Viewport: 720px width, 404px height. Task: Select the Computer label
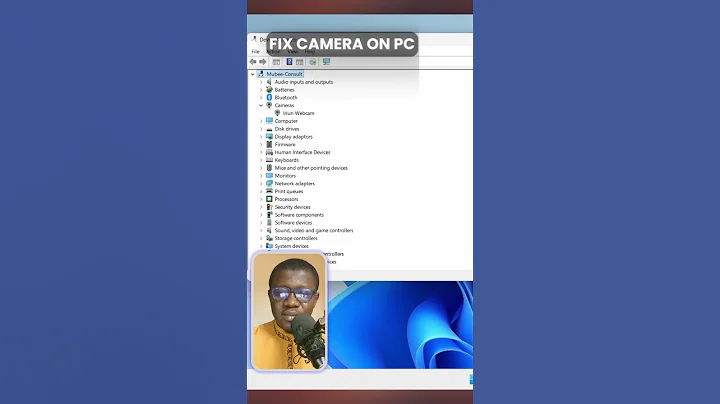286,121
